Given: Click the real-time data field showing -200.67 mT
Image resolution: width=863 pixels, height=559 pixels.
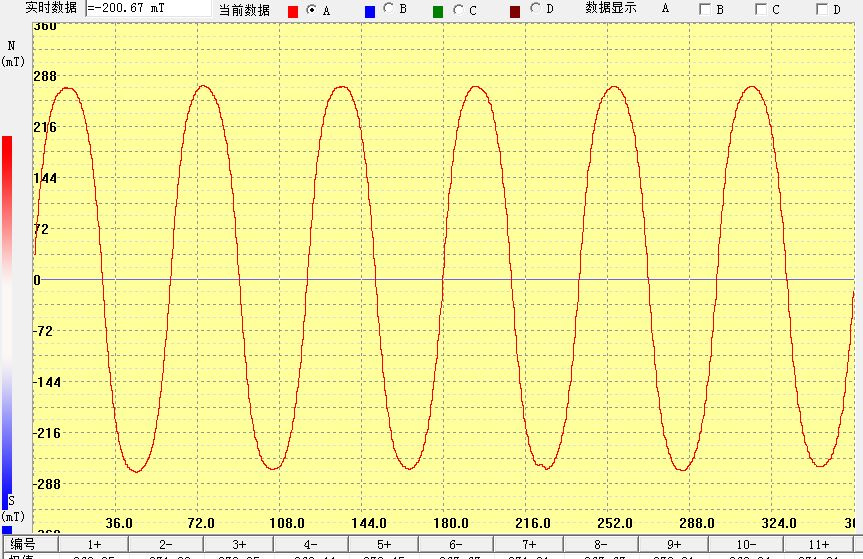Looking at the screenshot, I should pyautogui.click(x=149, y=8).
